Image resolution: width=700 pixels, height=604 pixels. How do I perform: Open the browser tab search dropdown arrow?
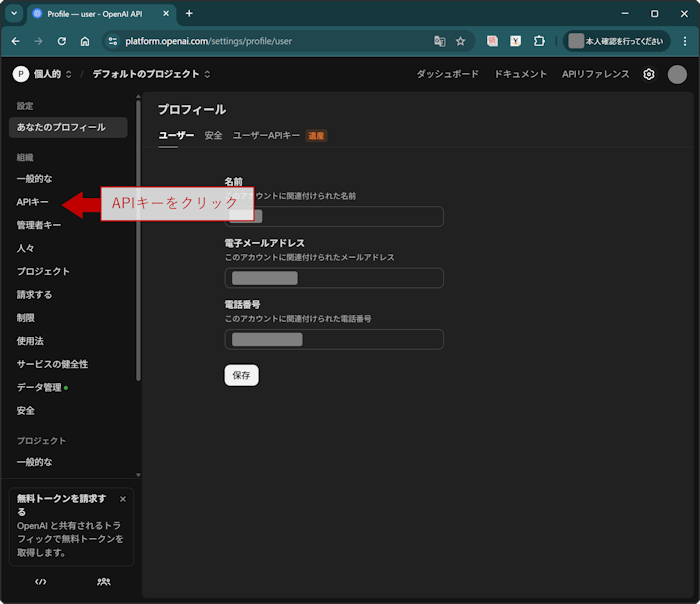[x=14, y=13]
